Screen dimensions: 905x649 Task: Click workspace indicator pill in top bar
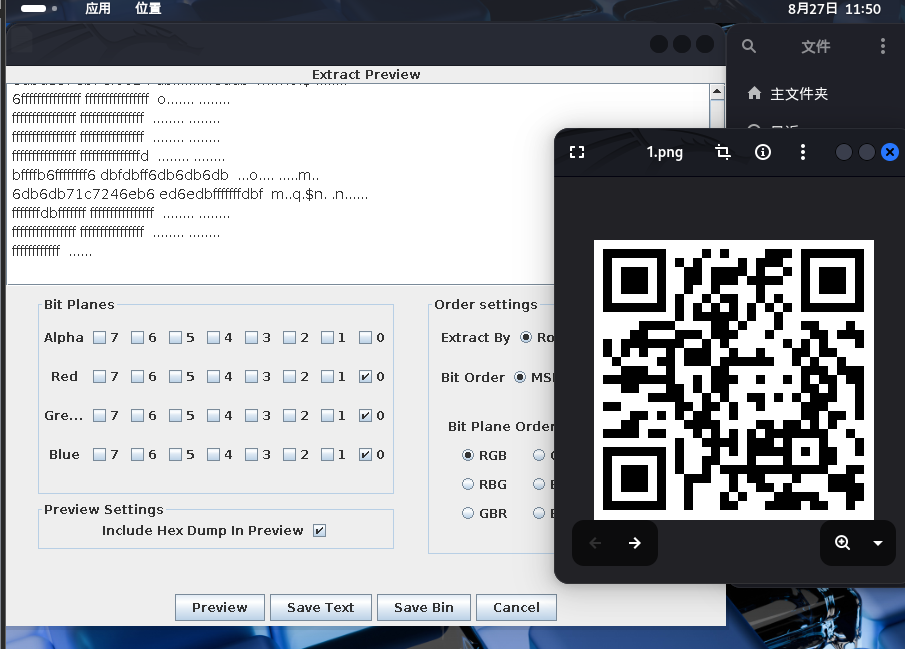33,8
